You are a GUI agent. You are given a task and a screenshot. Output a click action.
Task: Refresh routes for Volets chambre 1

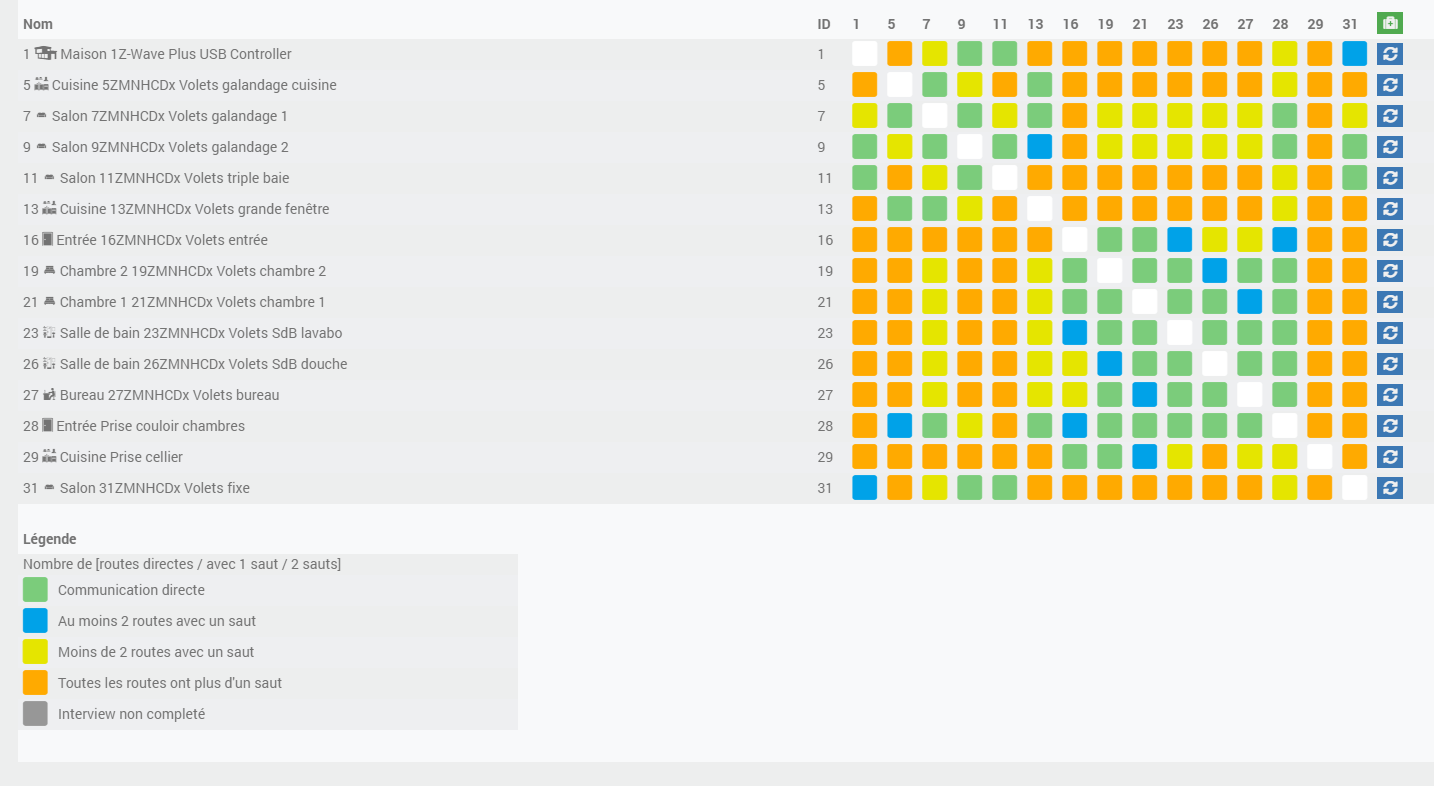(x=1389, y=302)
